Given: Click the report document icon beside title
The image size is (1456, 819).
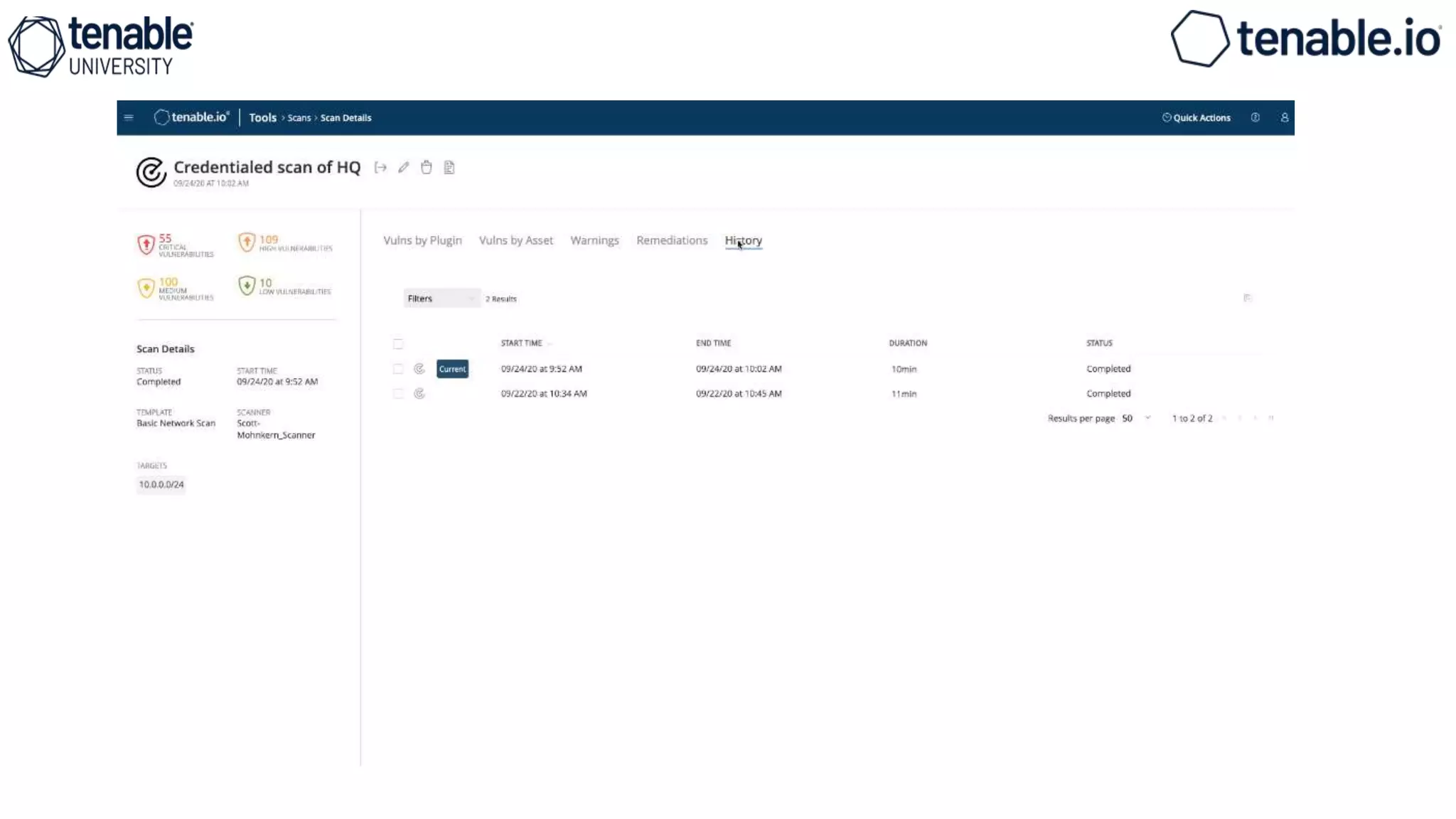Looking at the screenshot, I should (x=449, y=168).
